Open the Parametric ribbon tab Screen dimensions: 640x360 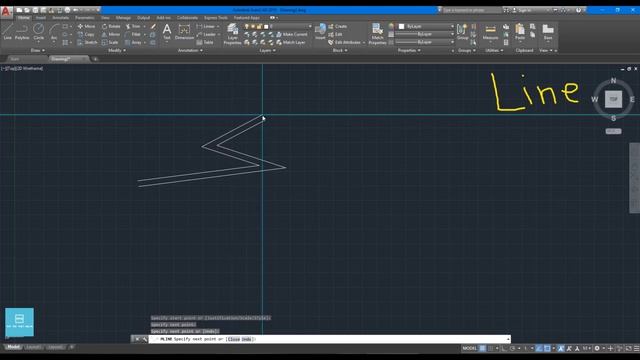84,18
